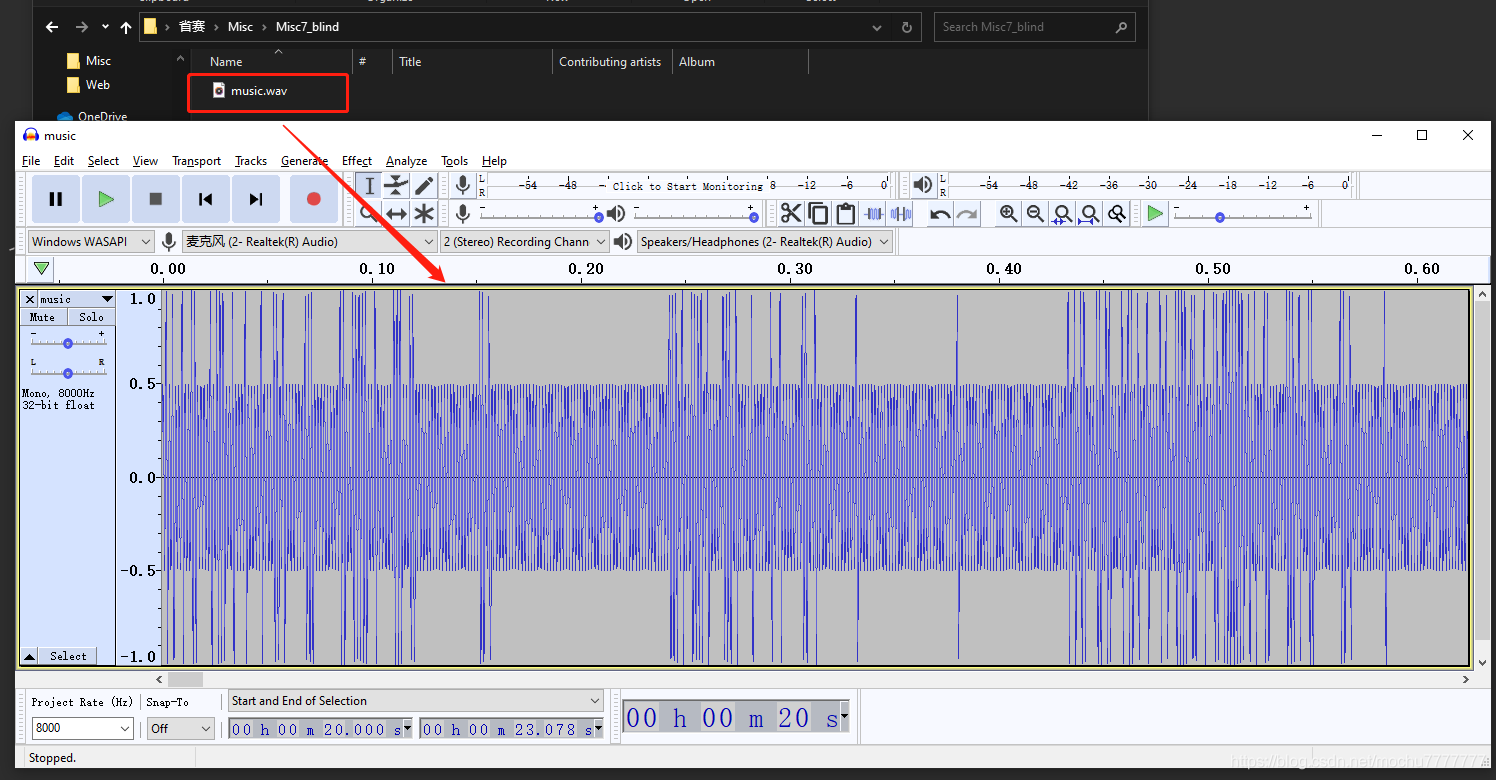Click the Paste clipboard icon
The width and height of the screenshot is (1496, 780).
click(x=846, y=213)
